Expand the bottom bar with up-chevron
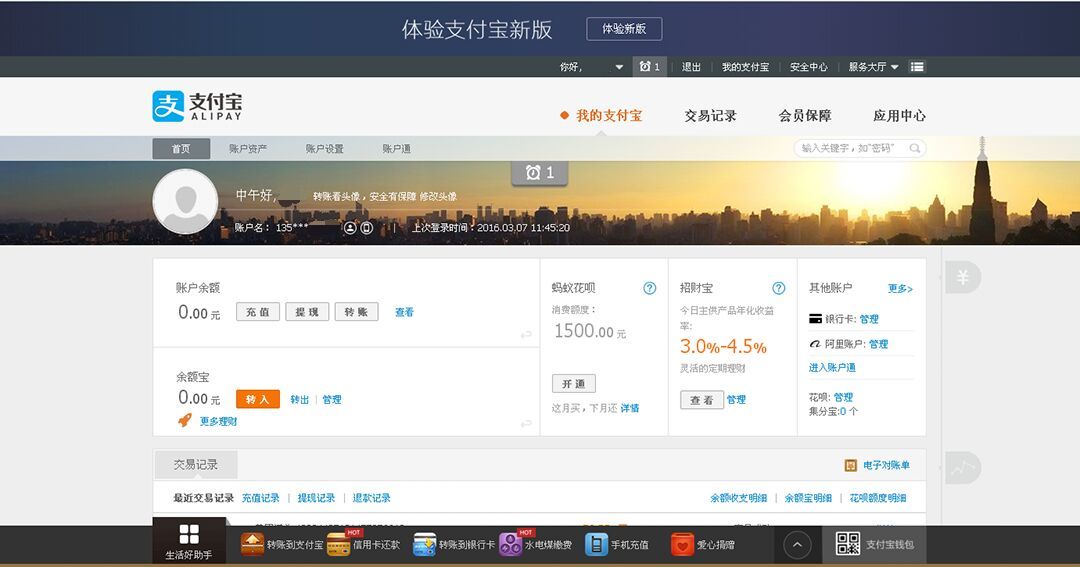Viewport: 1080px width, 567px height. click(796, 544)
